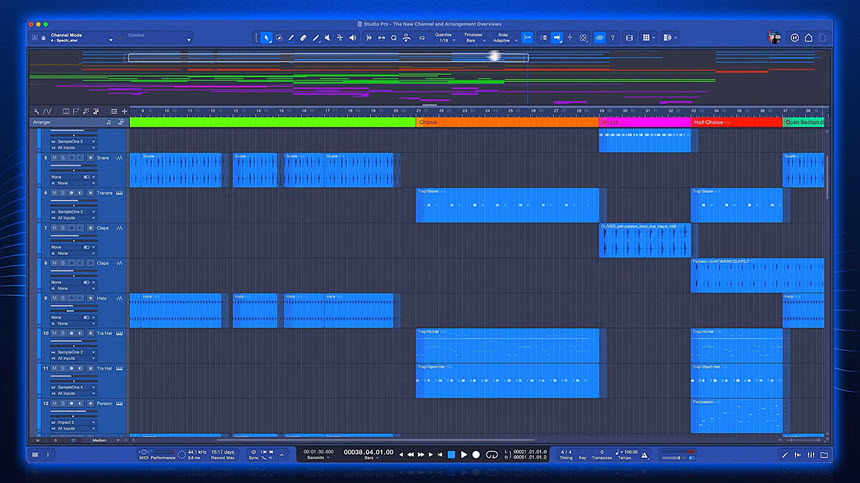Screen dimensions: 860x483
Task: Show automation curve icon above tracks
Action: pos(47,111)
